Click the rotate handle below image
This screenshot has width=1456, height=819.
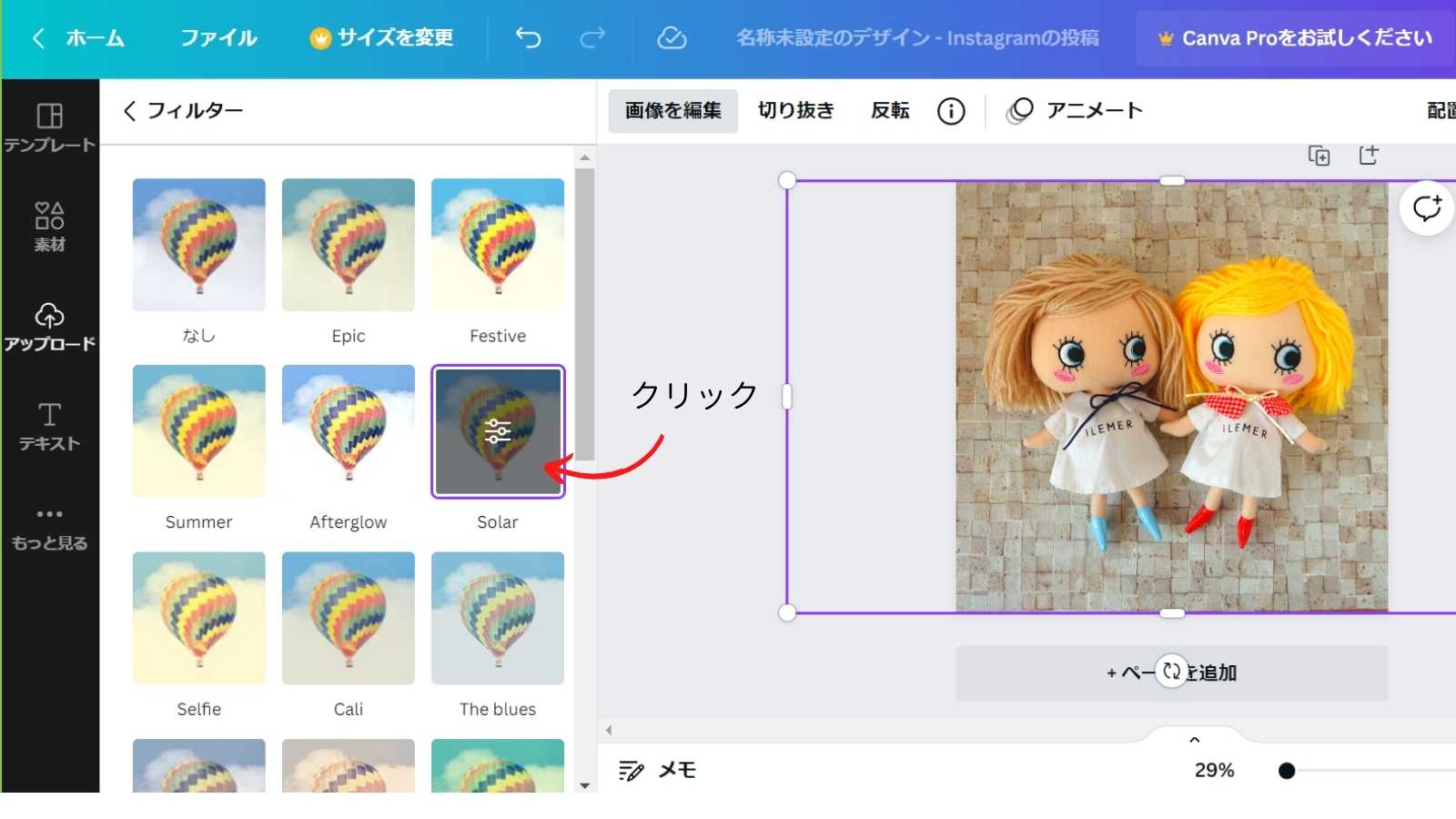pyautogui.click(x=1172, y=672)
